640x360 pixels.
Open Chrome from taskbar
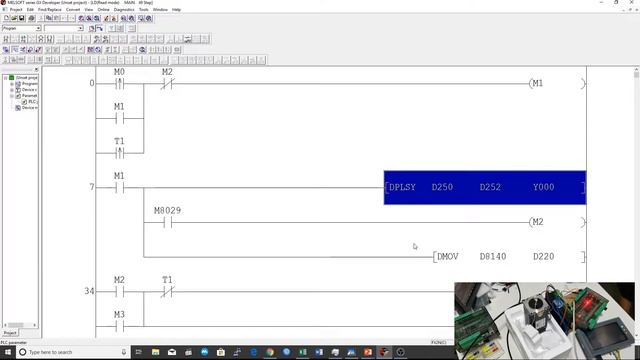270,352
